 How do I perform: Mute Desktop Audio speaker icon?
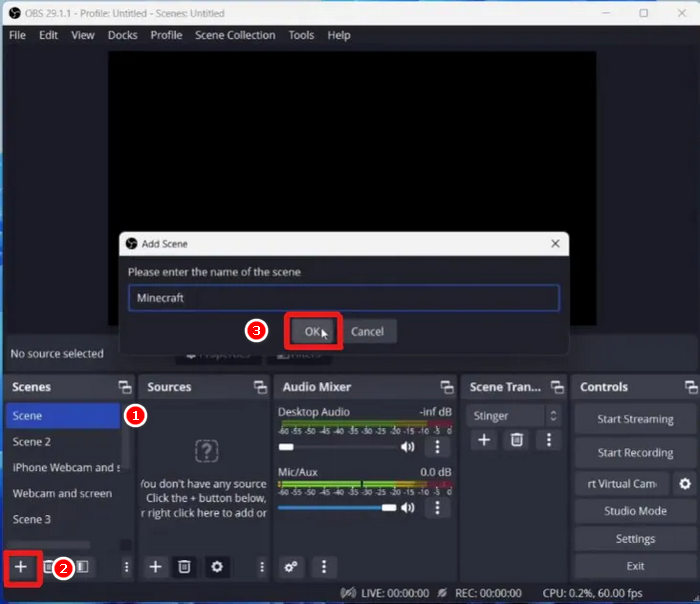[408, 447]
